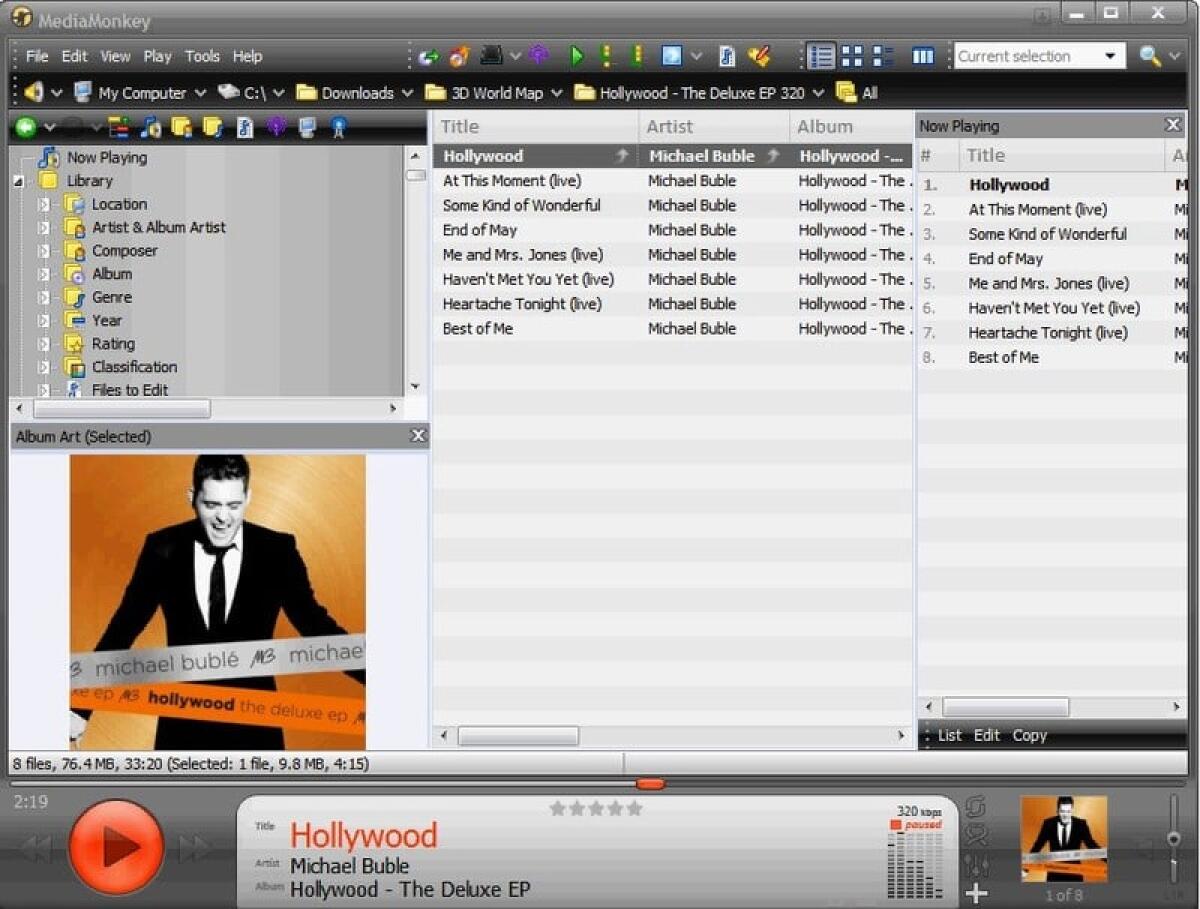Switch to the grid view layout icon

(x=851, y=55)
